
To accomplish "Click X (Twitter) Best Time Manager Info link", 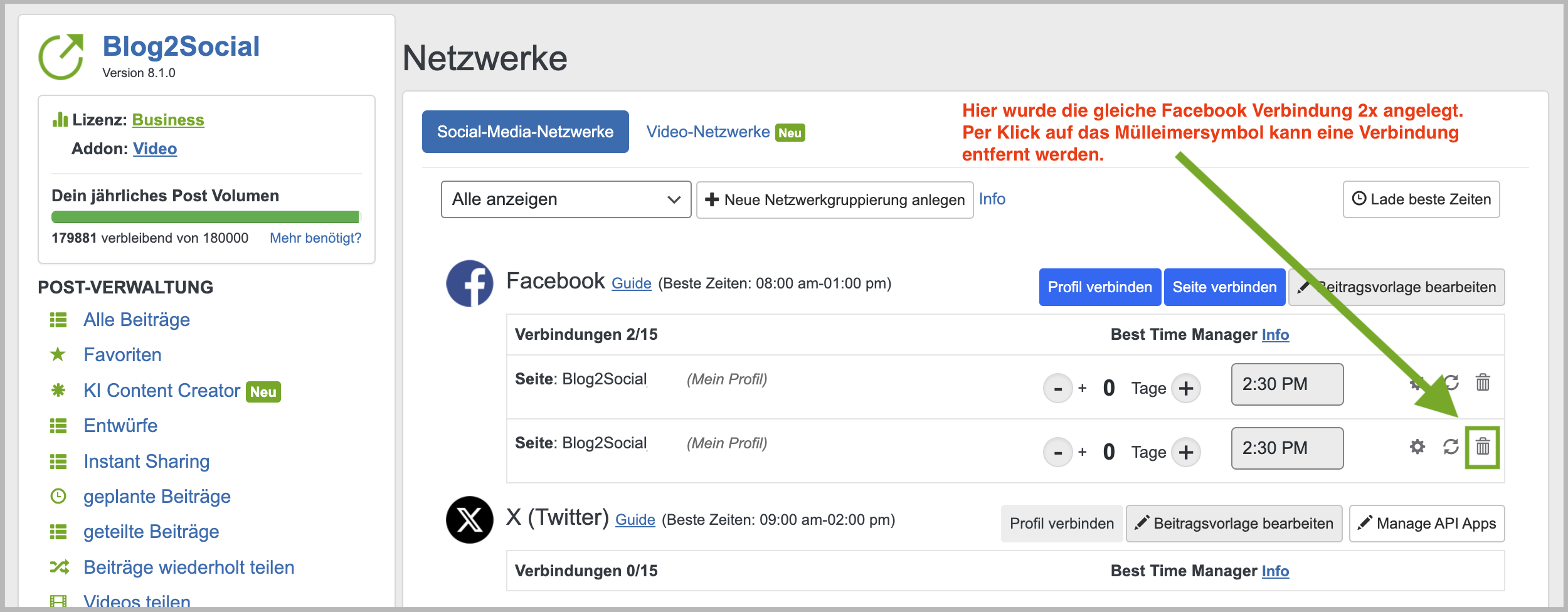I will pyautogui.click(x=1275, y=571).
